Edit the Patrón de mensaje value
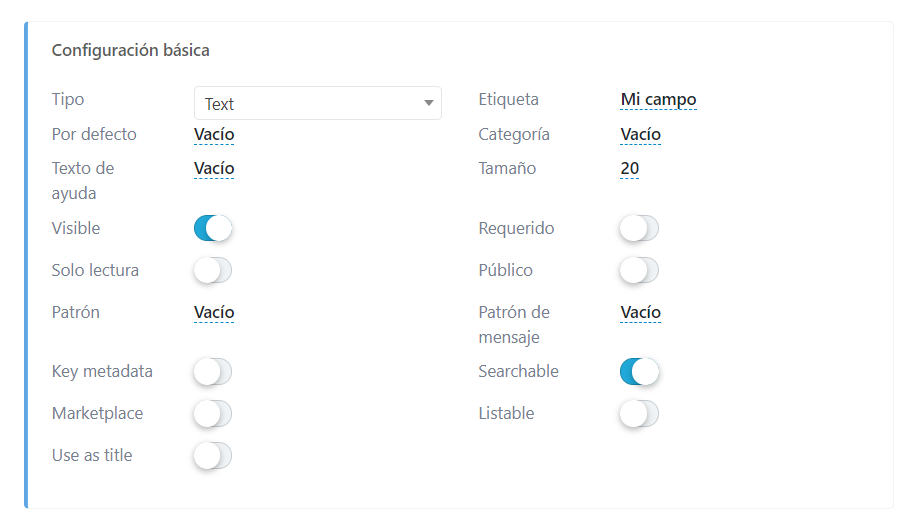This screenshot has height=527, width=916. click(x=640, y=313)
